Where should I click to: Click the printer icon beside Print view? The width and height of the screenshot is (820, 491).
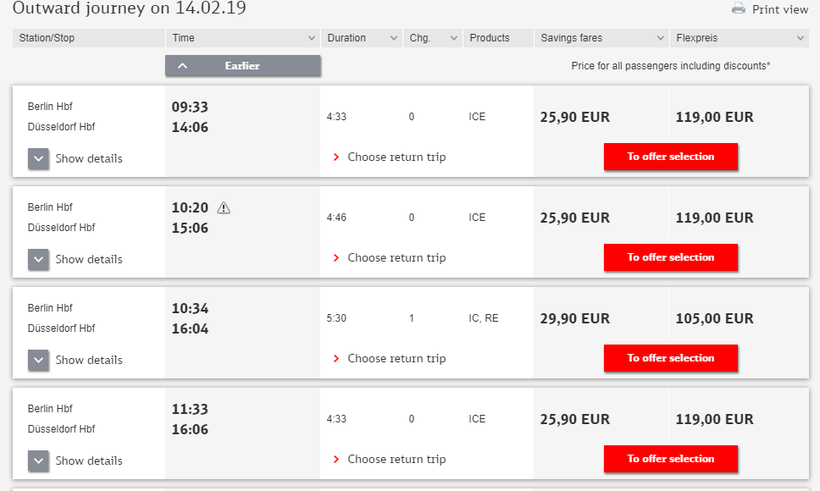(x=739, y=9)
